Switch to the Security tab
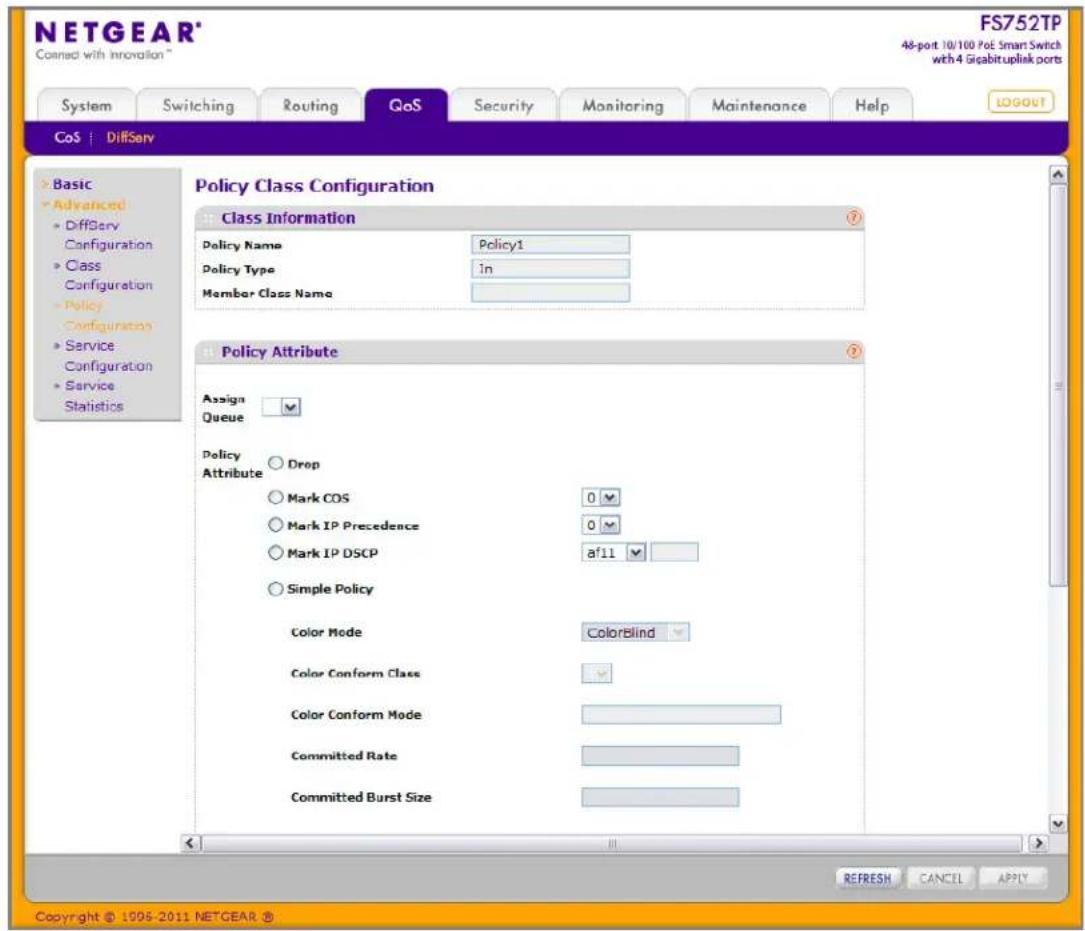Viewport: 1085px width, 931px height. [504, 106]
